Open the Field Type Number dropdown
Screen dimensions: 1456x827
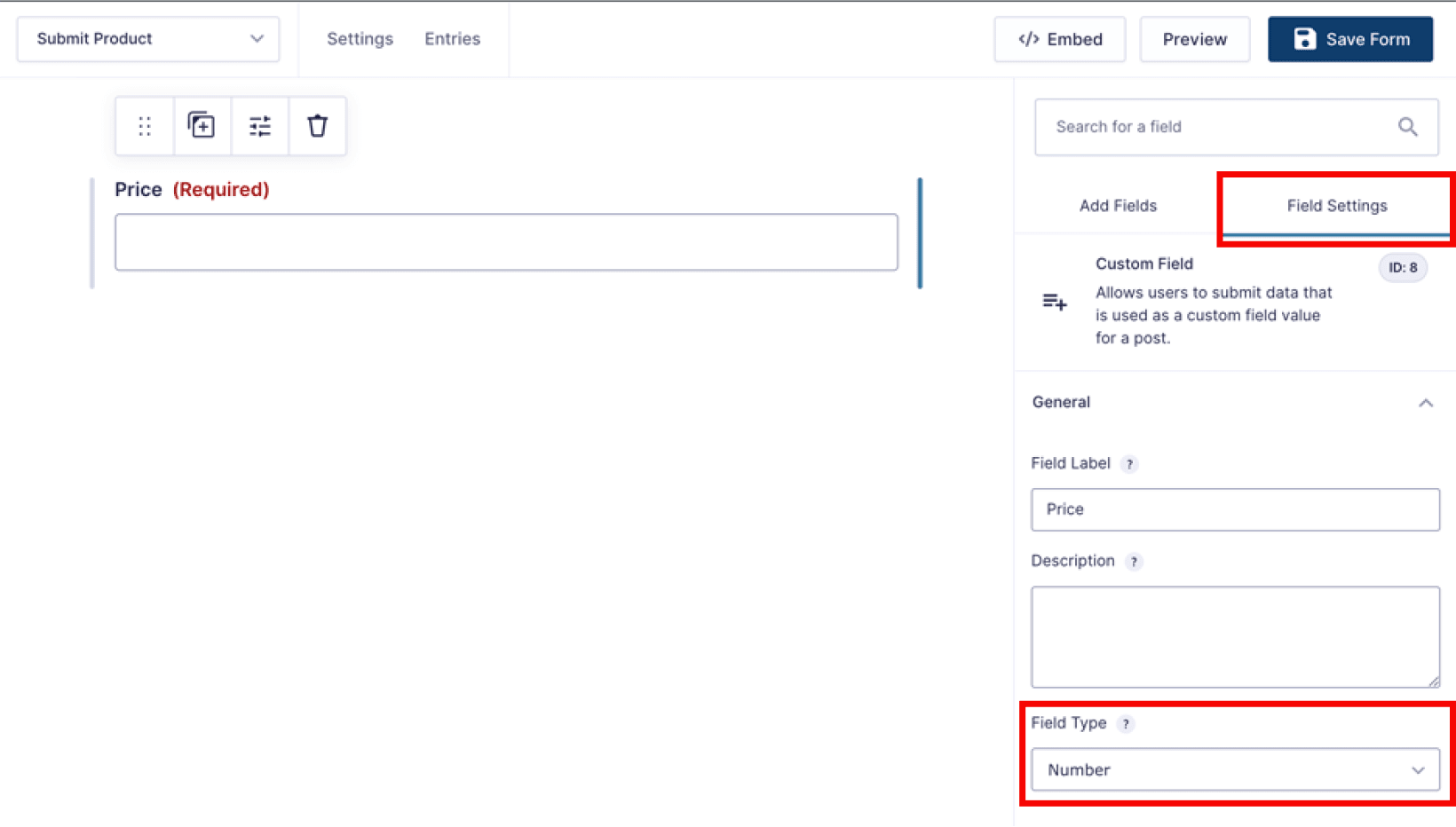(1234, 770)
